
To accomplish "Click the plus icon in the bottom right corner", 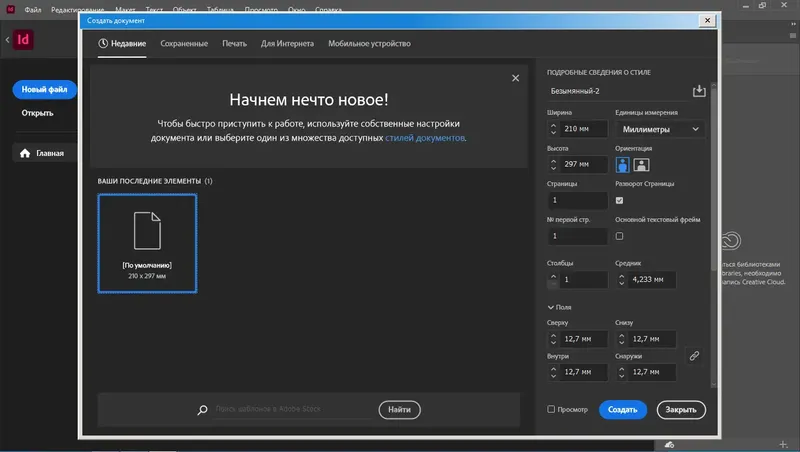I will click(783, 444).
